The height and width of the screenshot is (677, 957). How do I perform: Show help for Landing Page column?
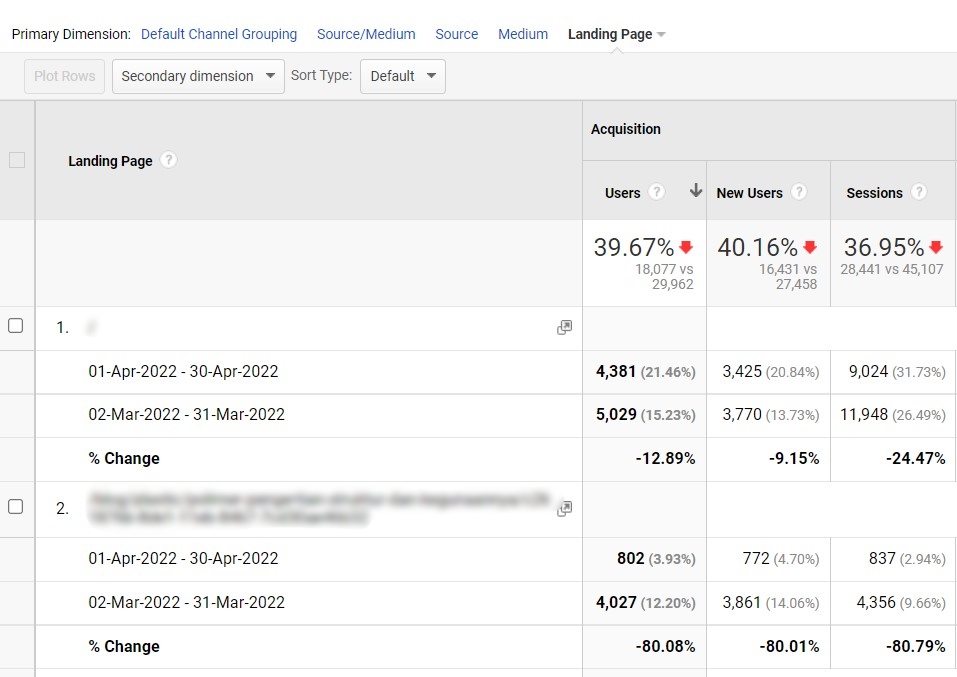coord(168,160)
